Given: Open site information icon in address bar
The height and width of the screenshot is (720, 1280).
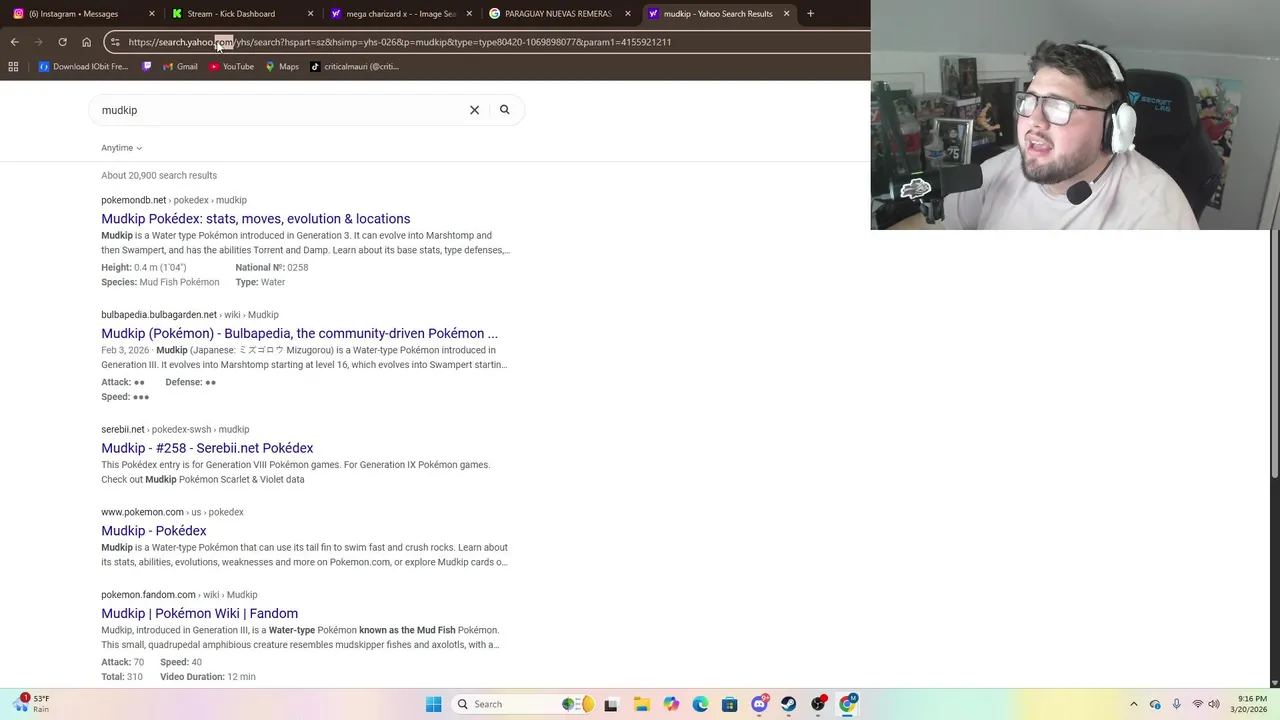Looking at the screenshot, I should (115, 42).
